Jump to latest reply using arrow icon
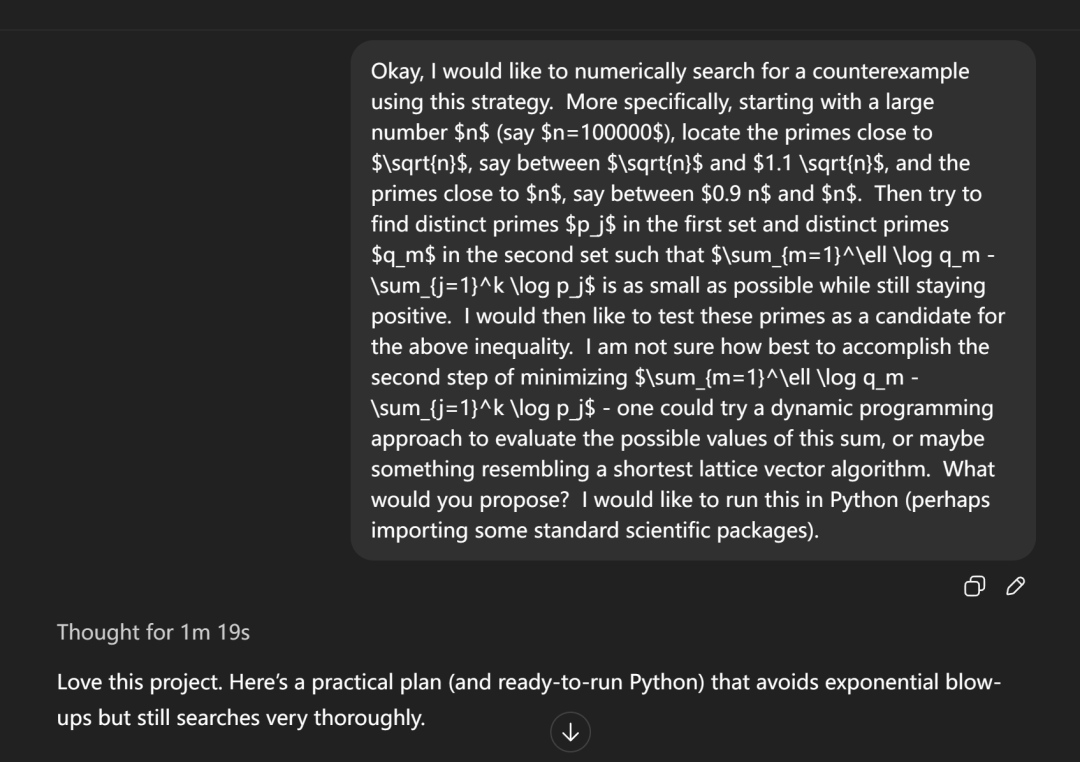The image size is (1080, 762). click(570, 732)
